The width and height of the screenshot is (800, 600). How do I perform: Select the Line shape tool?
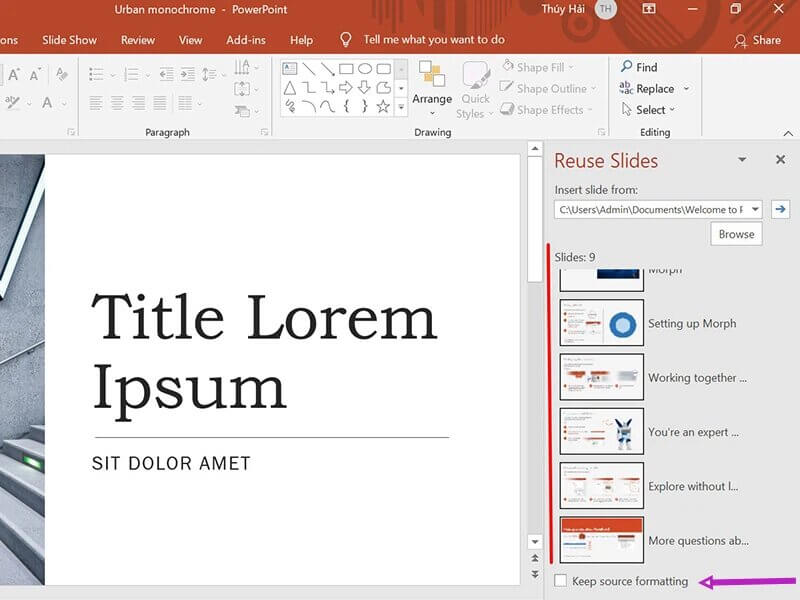click(x=309, y=68)
